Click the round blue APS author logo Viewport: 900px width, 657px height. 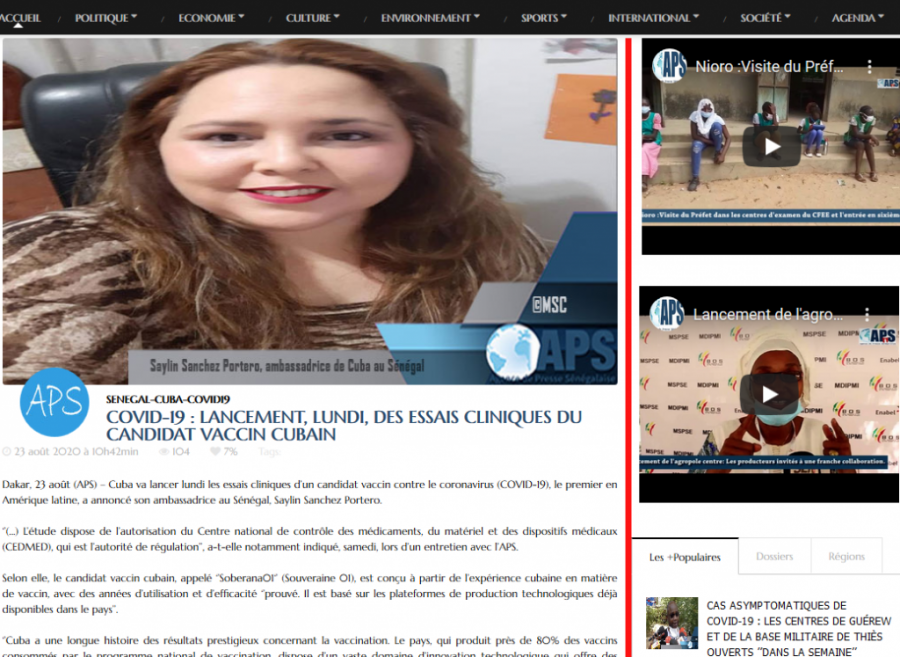(55, 402)
